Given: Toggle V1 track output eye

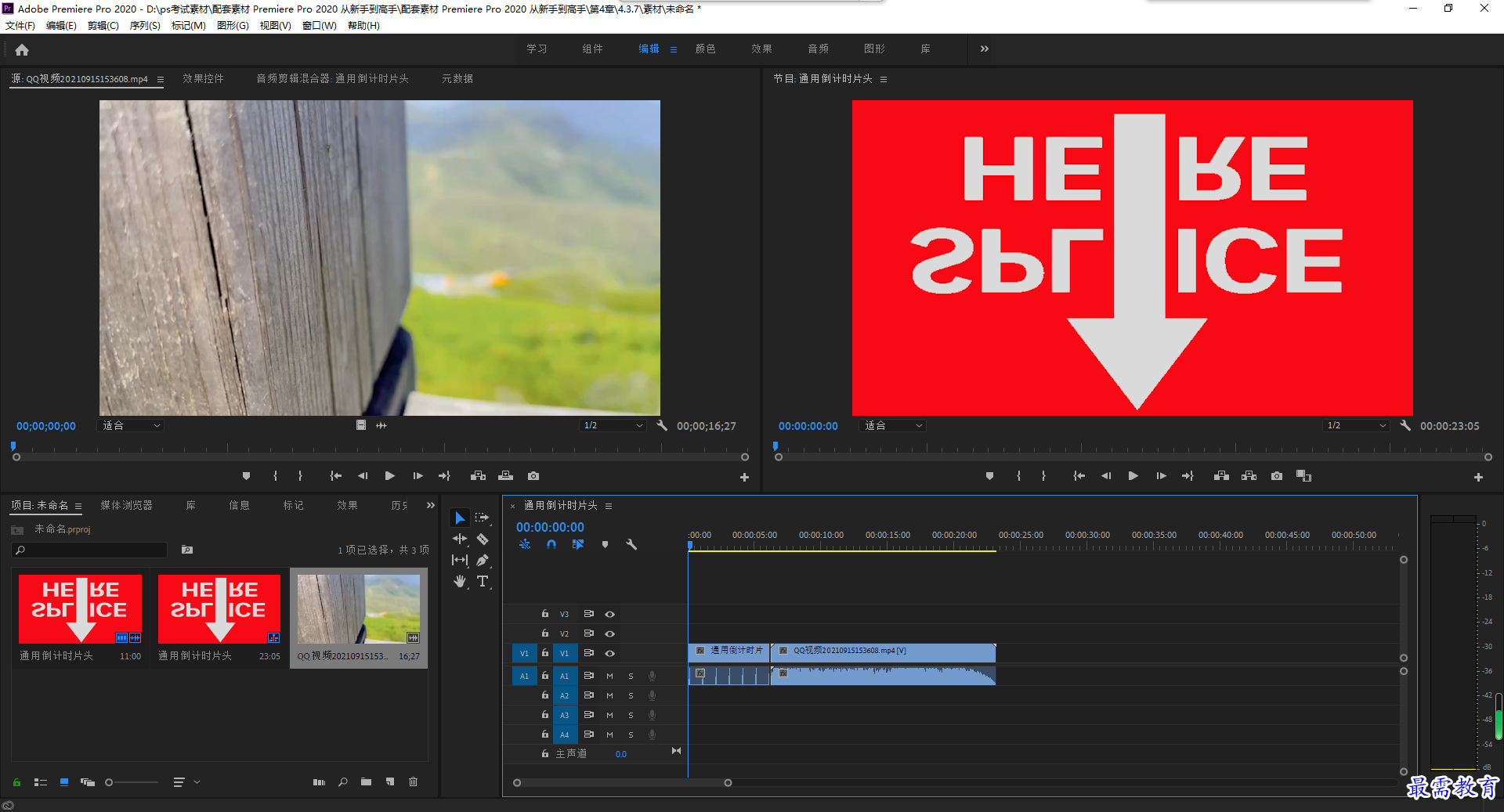Looking at the screenshot, I should tap(609, 653).
